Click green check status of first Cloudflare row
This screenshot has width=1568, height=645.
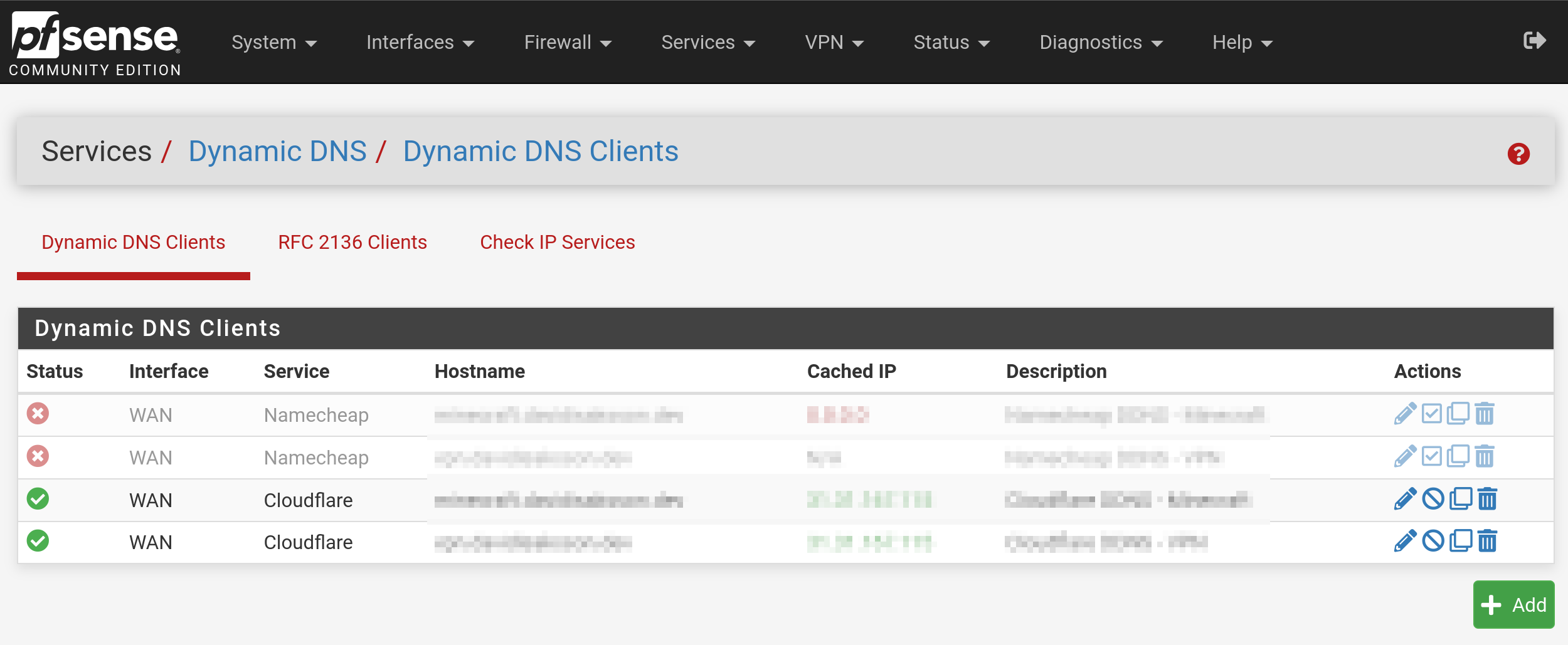point(38,499)
